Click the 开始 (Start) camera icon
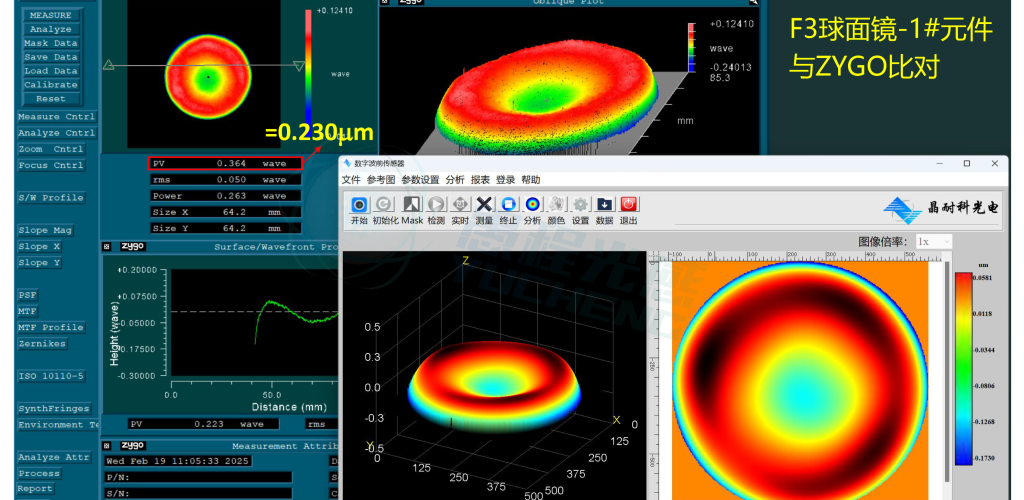This screenshot has height=500, width=1024. 359,204
